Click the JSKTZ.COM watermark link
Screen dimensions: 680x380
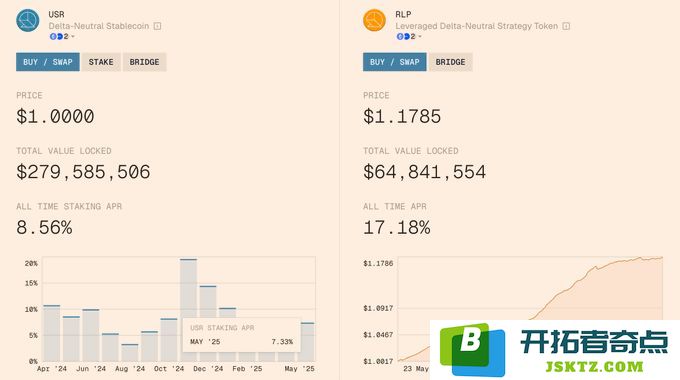point(594,367)
